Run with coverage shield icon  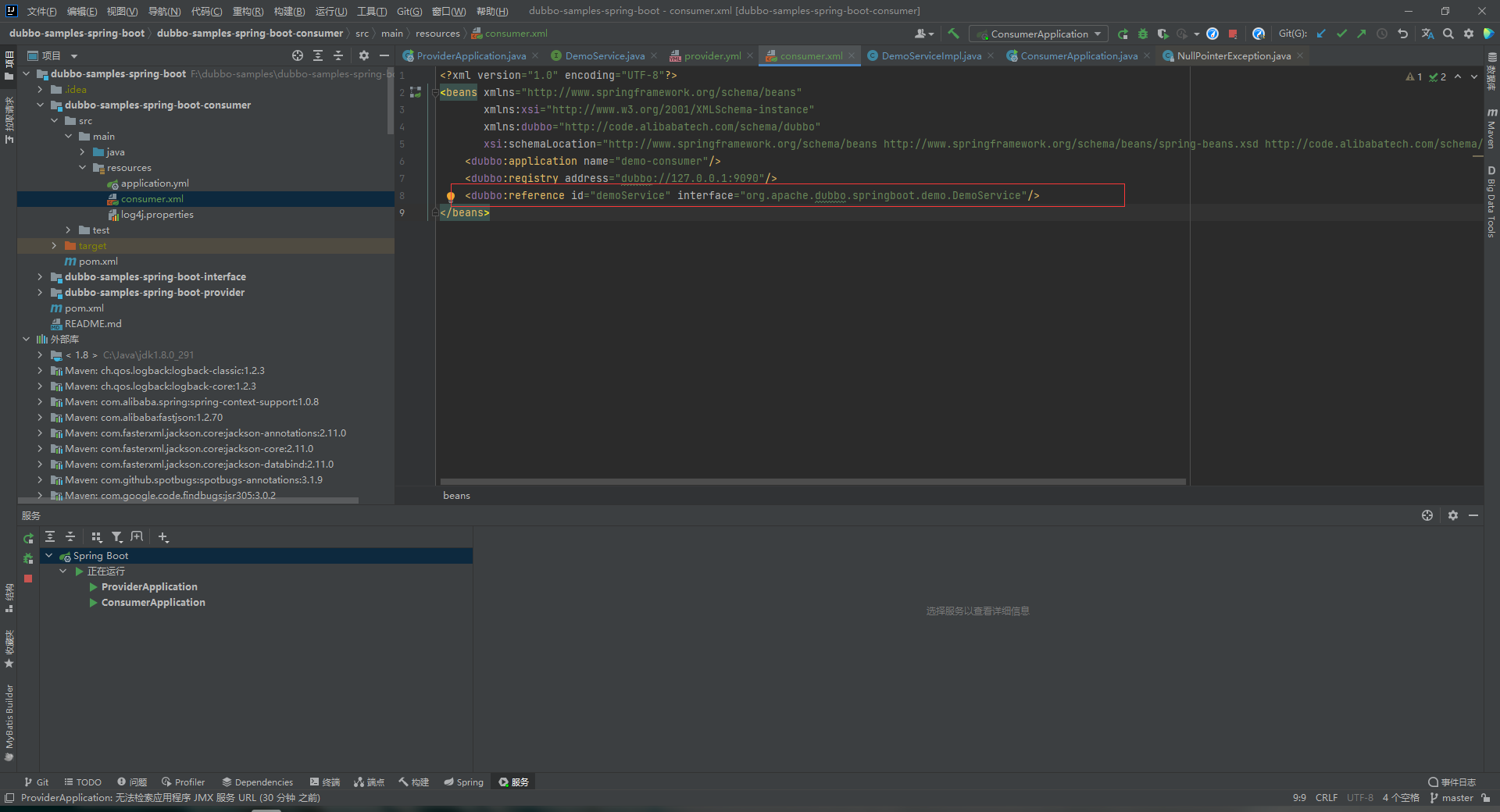pos(1162,34)
